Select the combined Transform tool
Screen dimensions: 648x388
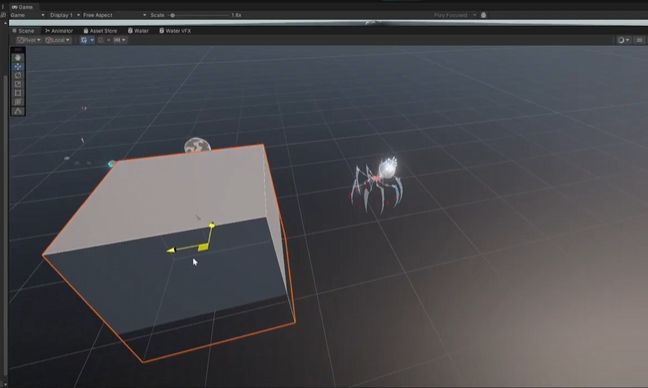18,102
